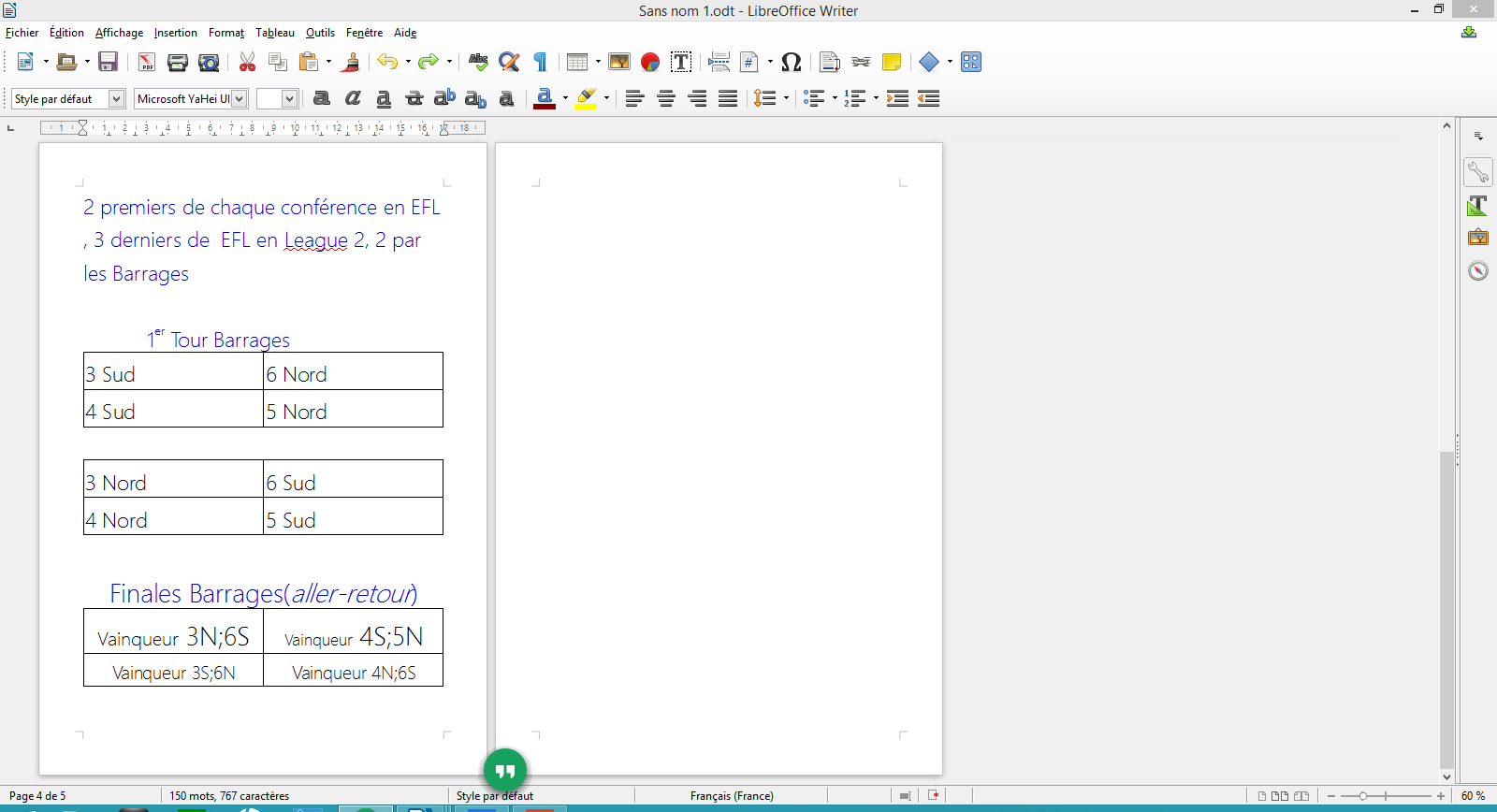Open the sidebar Navigator compass icon
This screenshot has height=812, width=1497.
pos(1478,271)
